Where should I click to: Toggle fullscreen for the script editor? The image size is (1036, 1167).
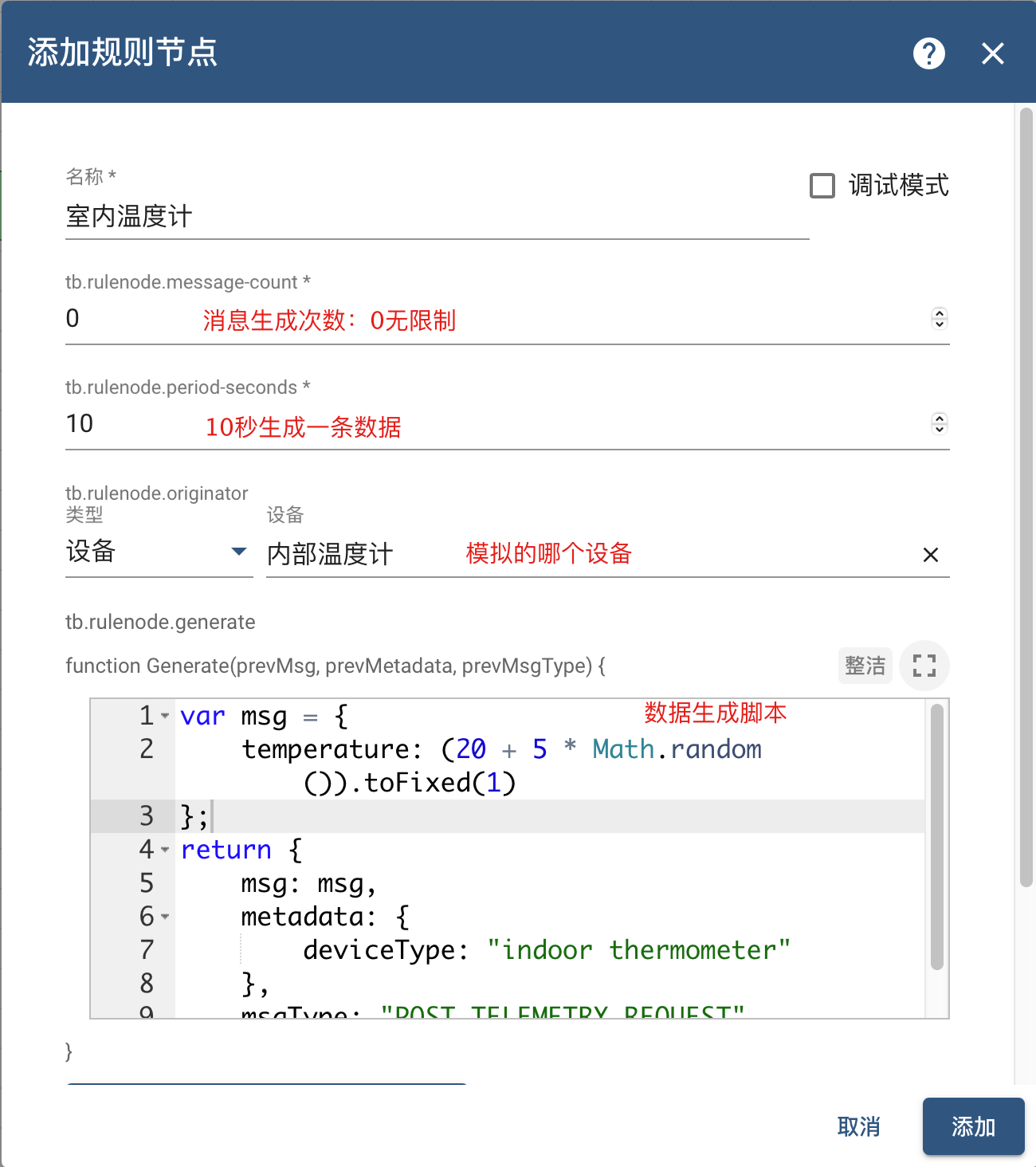coord(924,666)
